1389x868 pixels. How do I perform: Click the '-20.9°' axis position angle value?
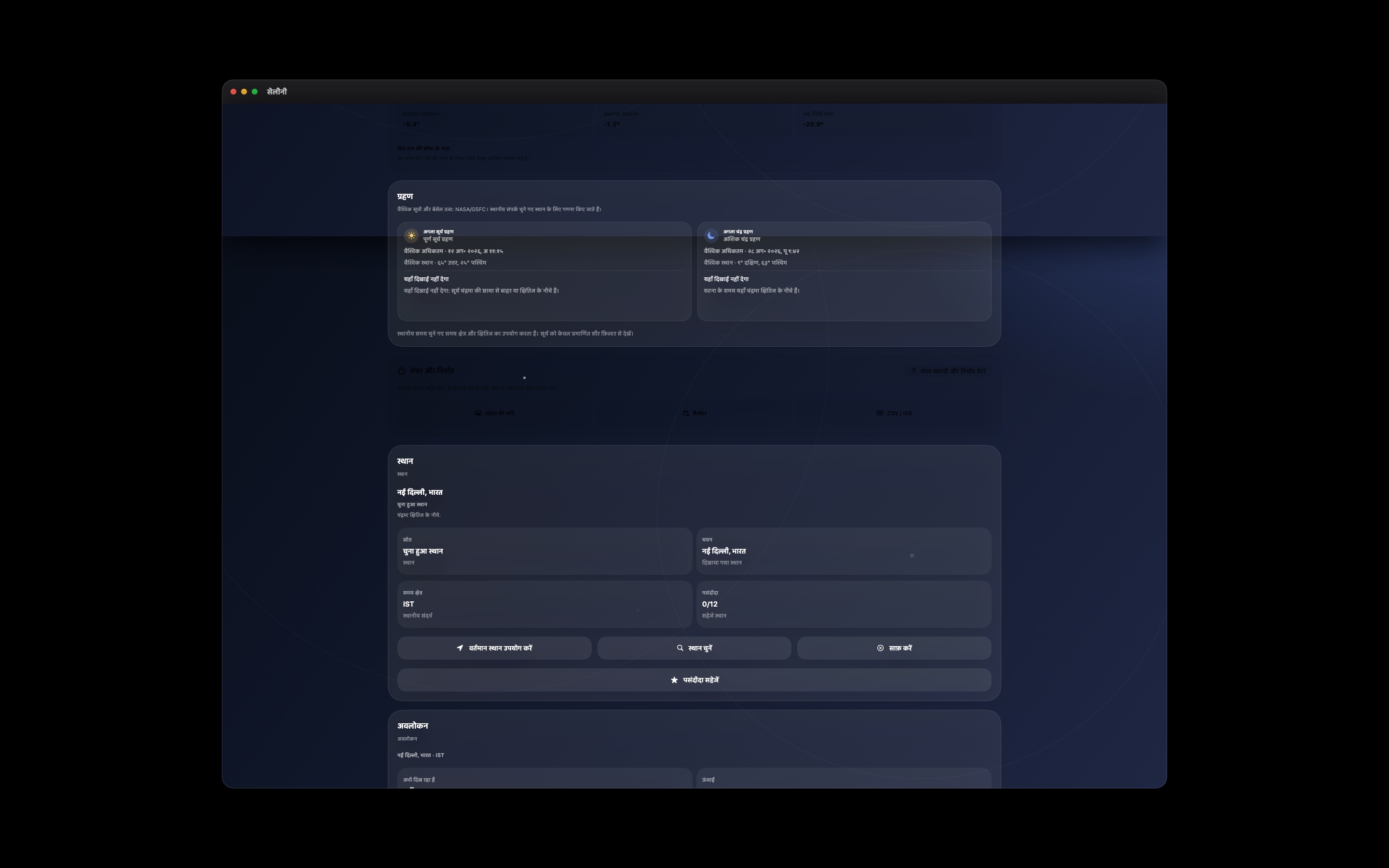tap(813, 124)
